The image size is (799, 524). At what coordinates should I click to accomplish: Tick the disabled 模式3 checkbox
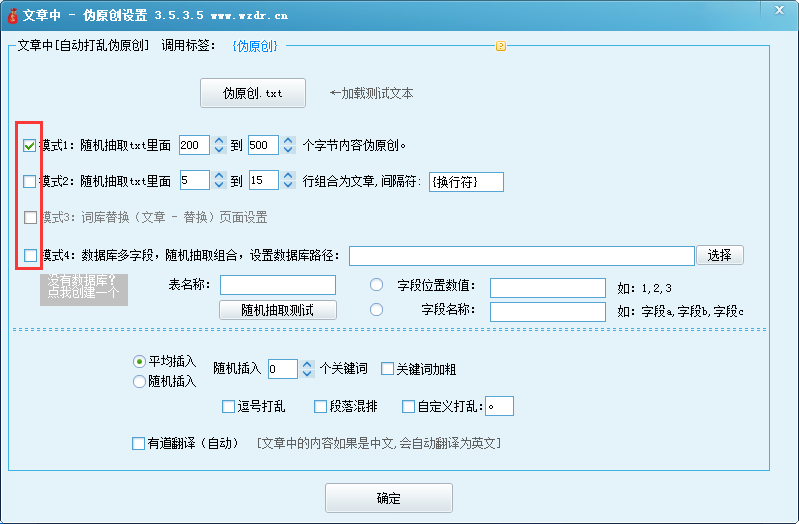[x=30, y=218]
